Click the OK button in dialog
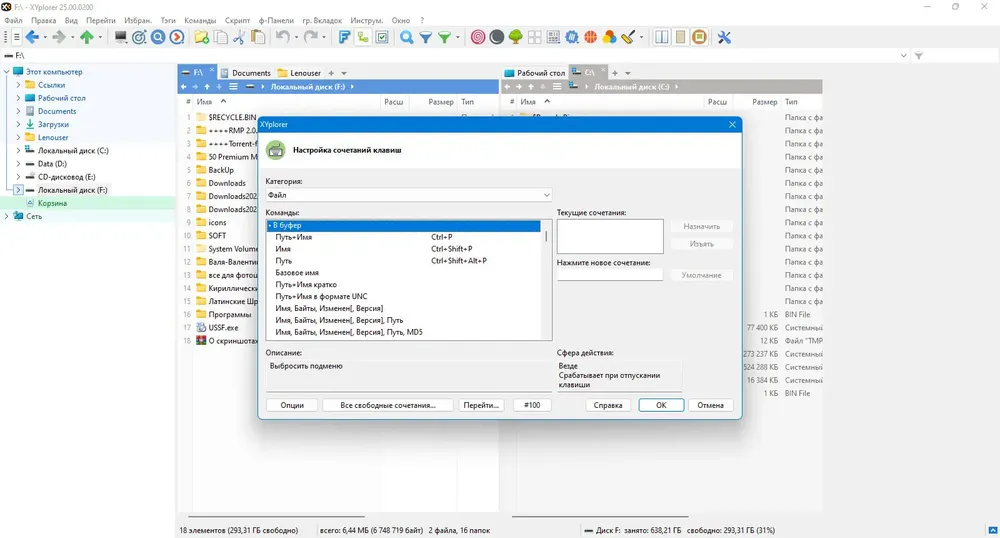 tap(661, 405)
